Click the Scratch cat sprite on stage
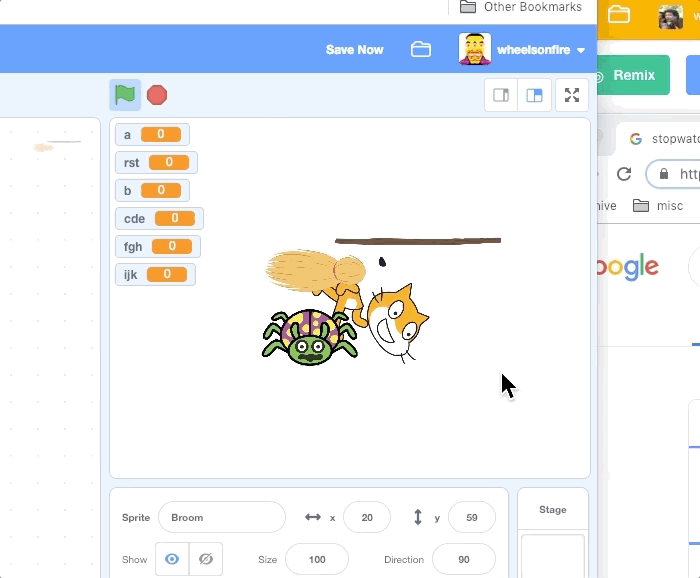Viewport: 700px width, 578px height. pyautogui.click(x=393, y=321)
